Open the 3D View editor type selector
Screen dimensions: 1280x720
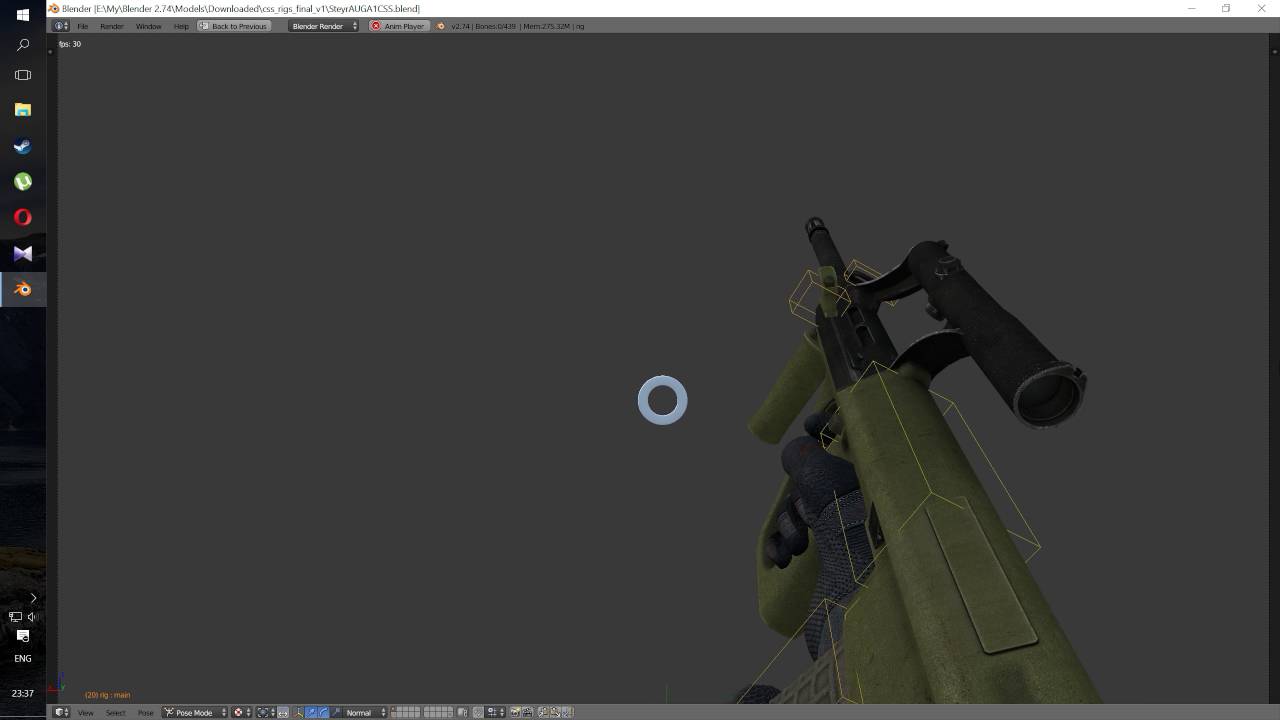click(x=61, y=712)
